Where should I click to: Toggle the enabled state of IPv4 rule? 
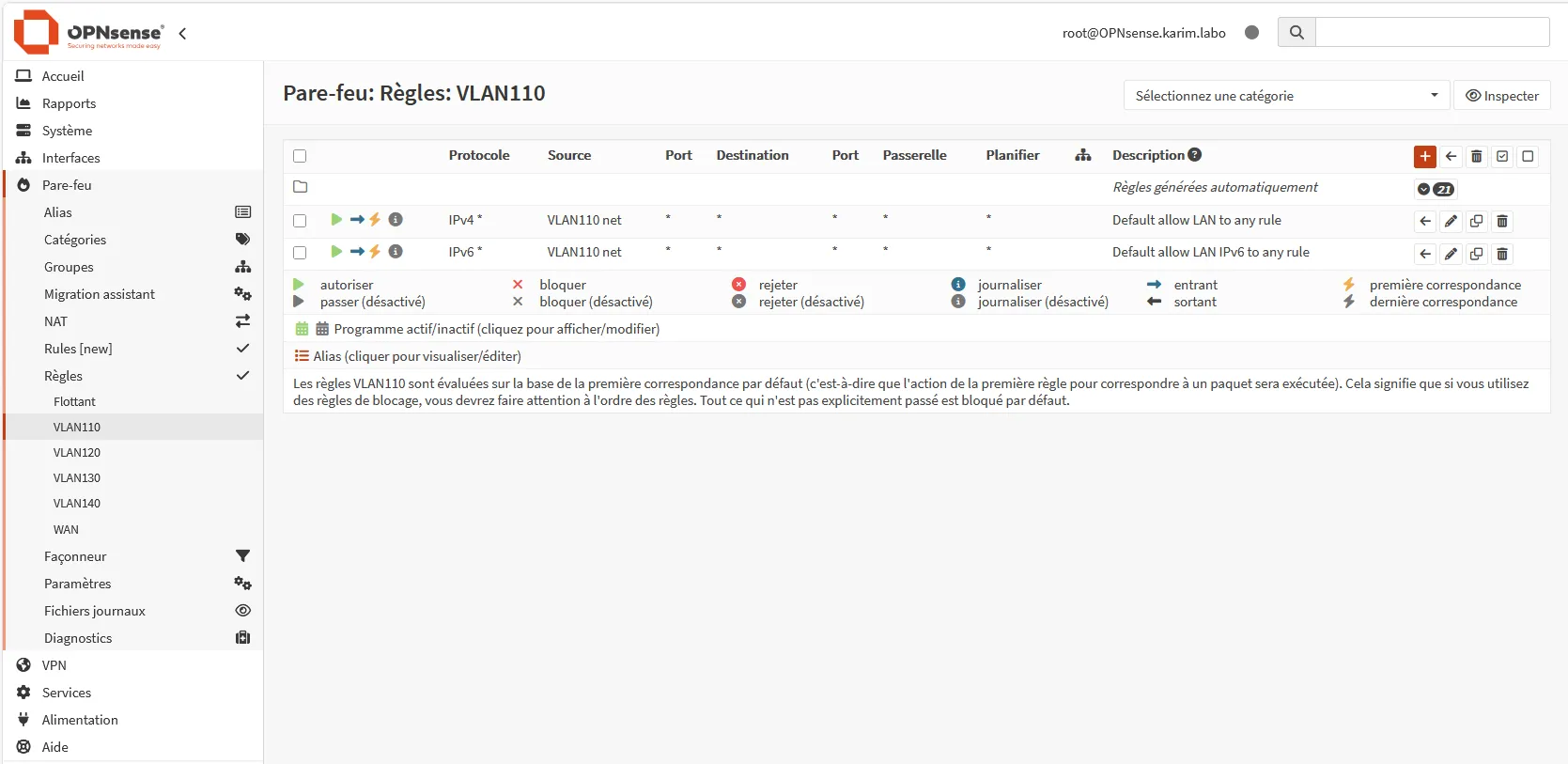335,220
